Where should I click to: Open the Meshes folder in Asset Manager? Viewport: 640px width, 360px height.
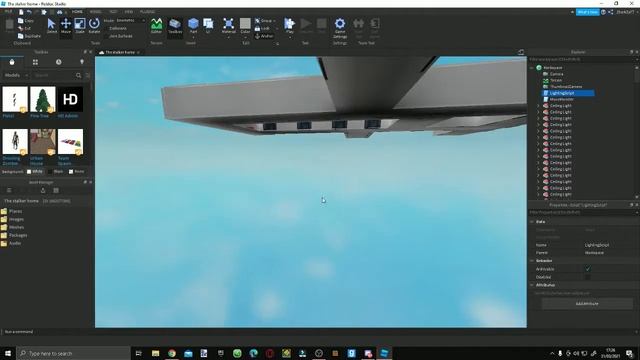click(13, 227)
